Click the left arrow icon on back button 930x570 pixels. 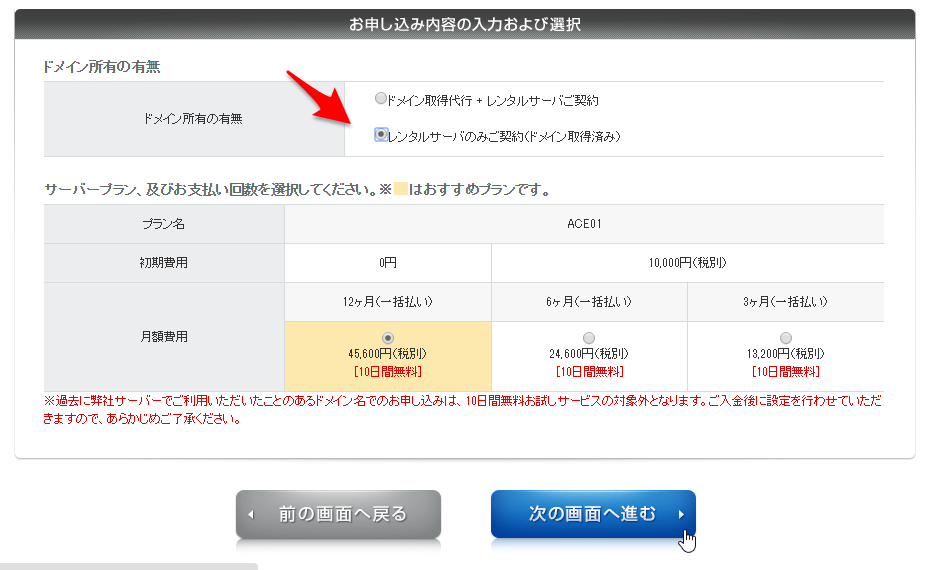tap(251, 515)
